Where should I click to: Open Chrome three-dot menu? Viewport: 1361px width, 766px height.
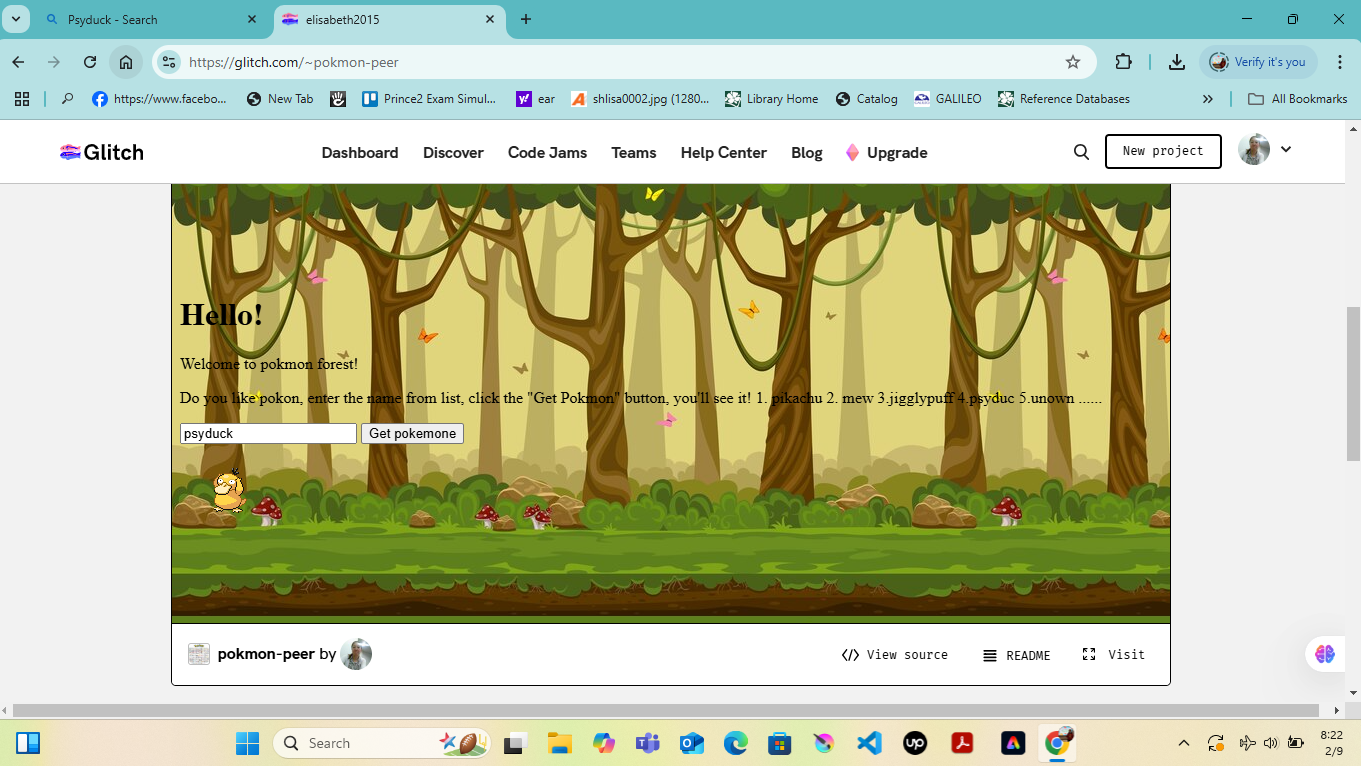point(1340,62)
